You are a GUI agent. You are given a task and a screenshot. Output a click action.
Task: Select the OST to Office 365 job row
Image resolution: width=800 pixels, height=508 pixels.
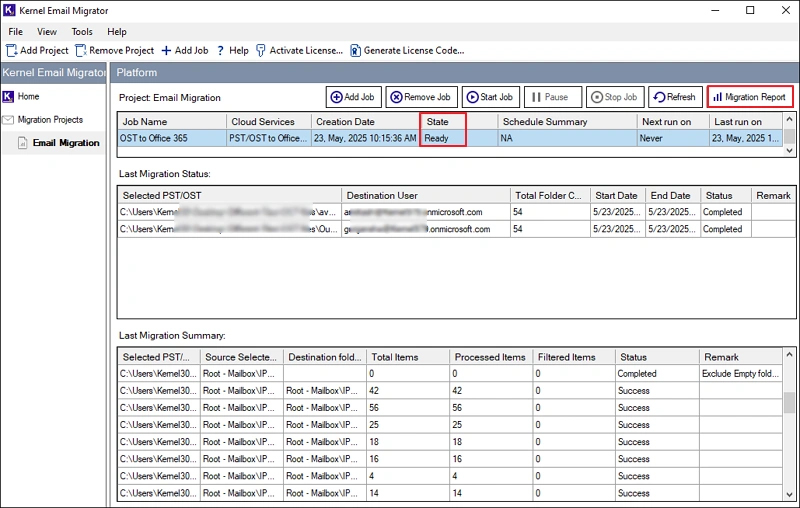(450, 138)
